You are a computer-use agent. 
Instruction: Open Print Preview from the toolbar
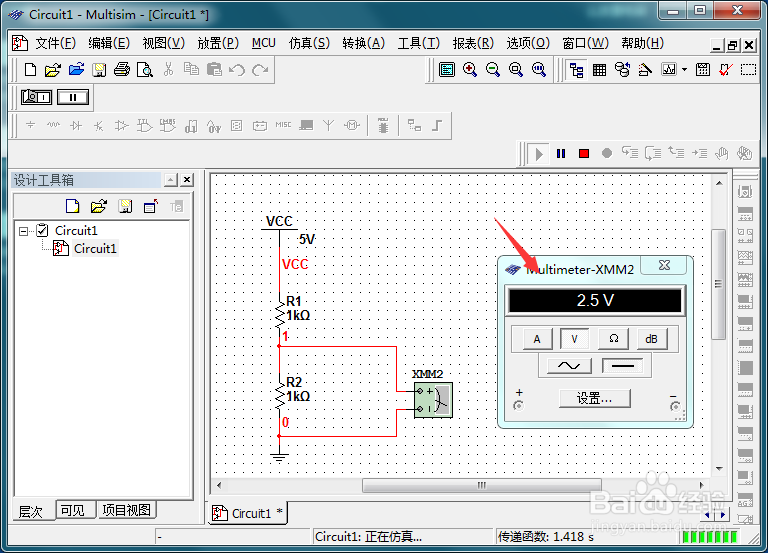tap(145, 70)
